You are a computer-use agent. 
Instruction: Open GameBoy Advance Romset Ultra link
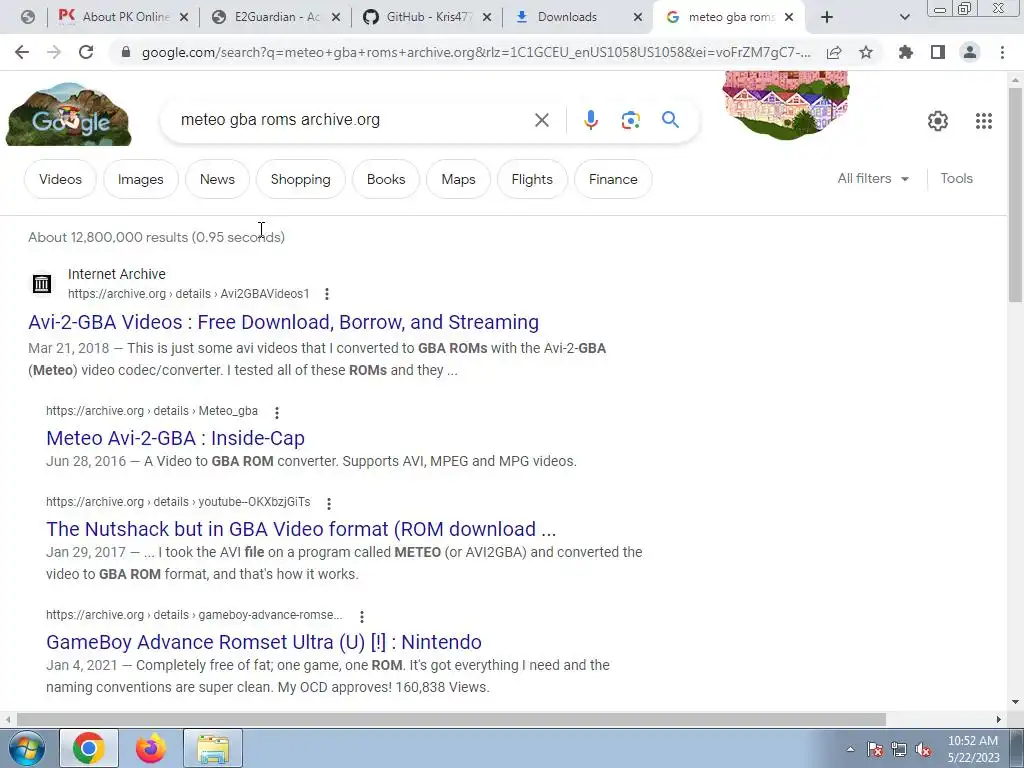pyautogui.click(x=264, y=642)
